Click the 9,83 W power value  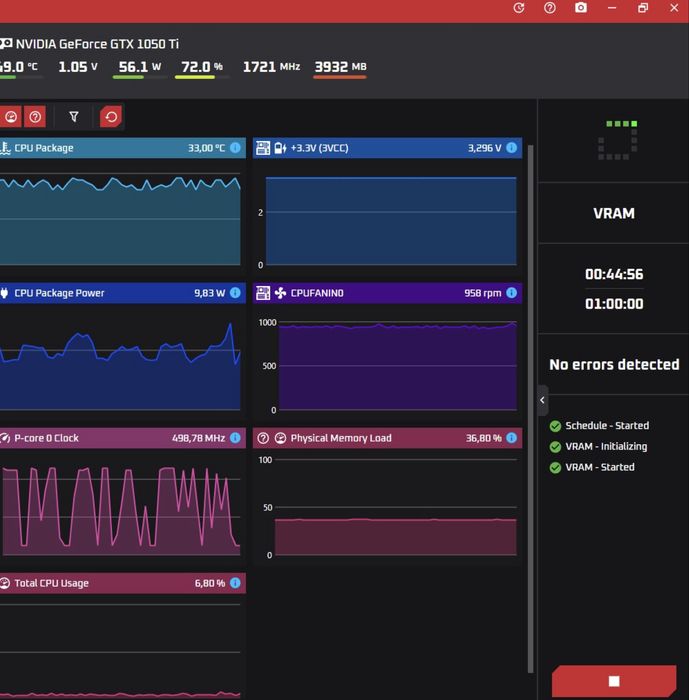(209, 293)
